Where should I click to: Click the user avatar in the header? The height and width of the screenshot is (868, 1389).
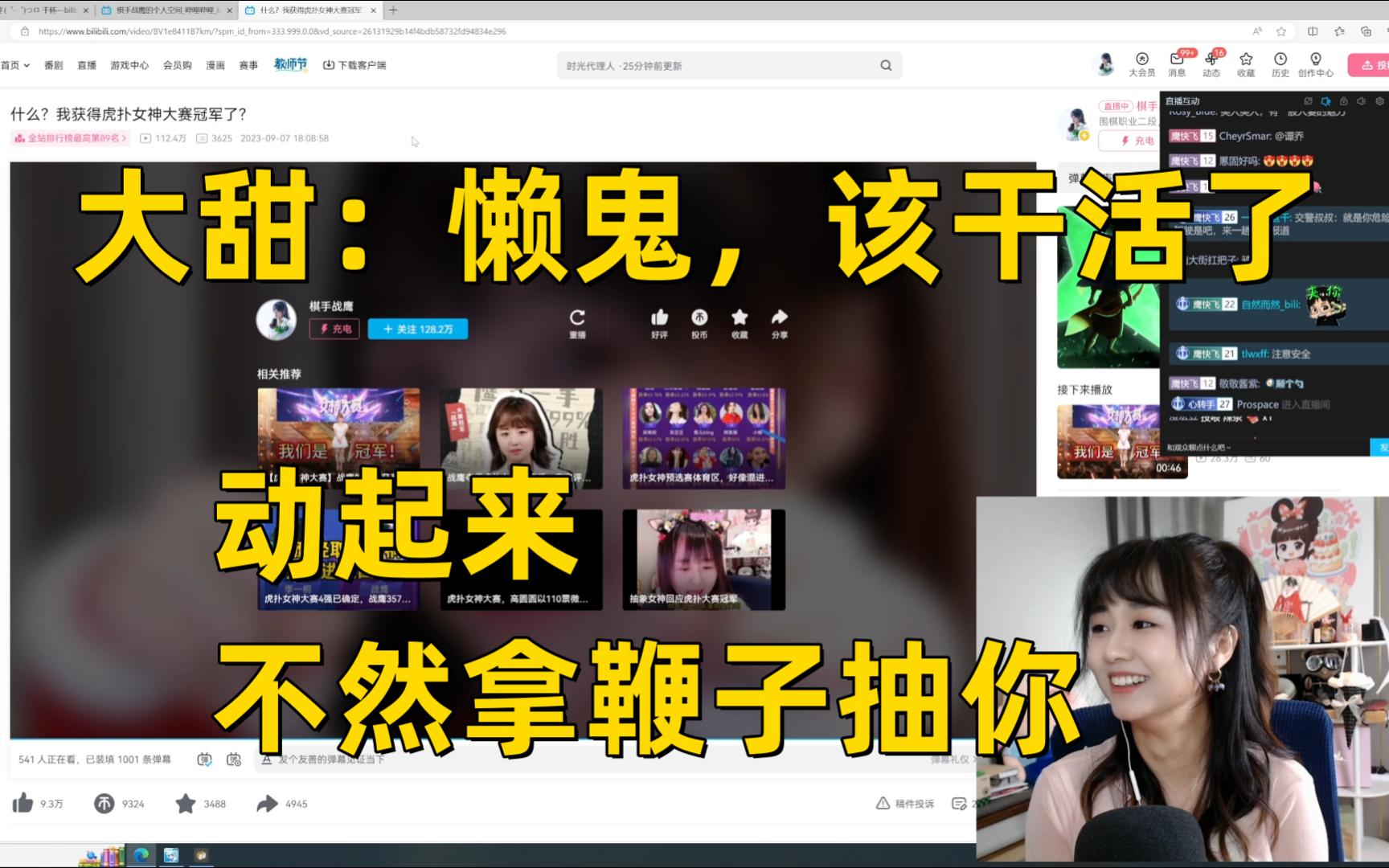point(1106,64)
